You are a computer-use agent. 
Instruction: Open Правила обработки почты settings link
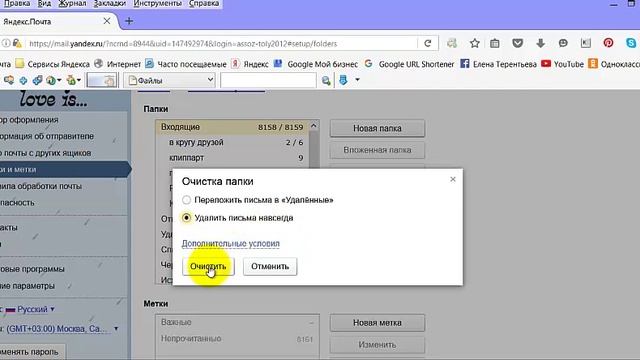41,186
